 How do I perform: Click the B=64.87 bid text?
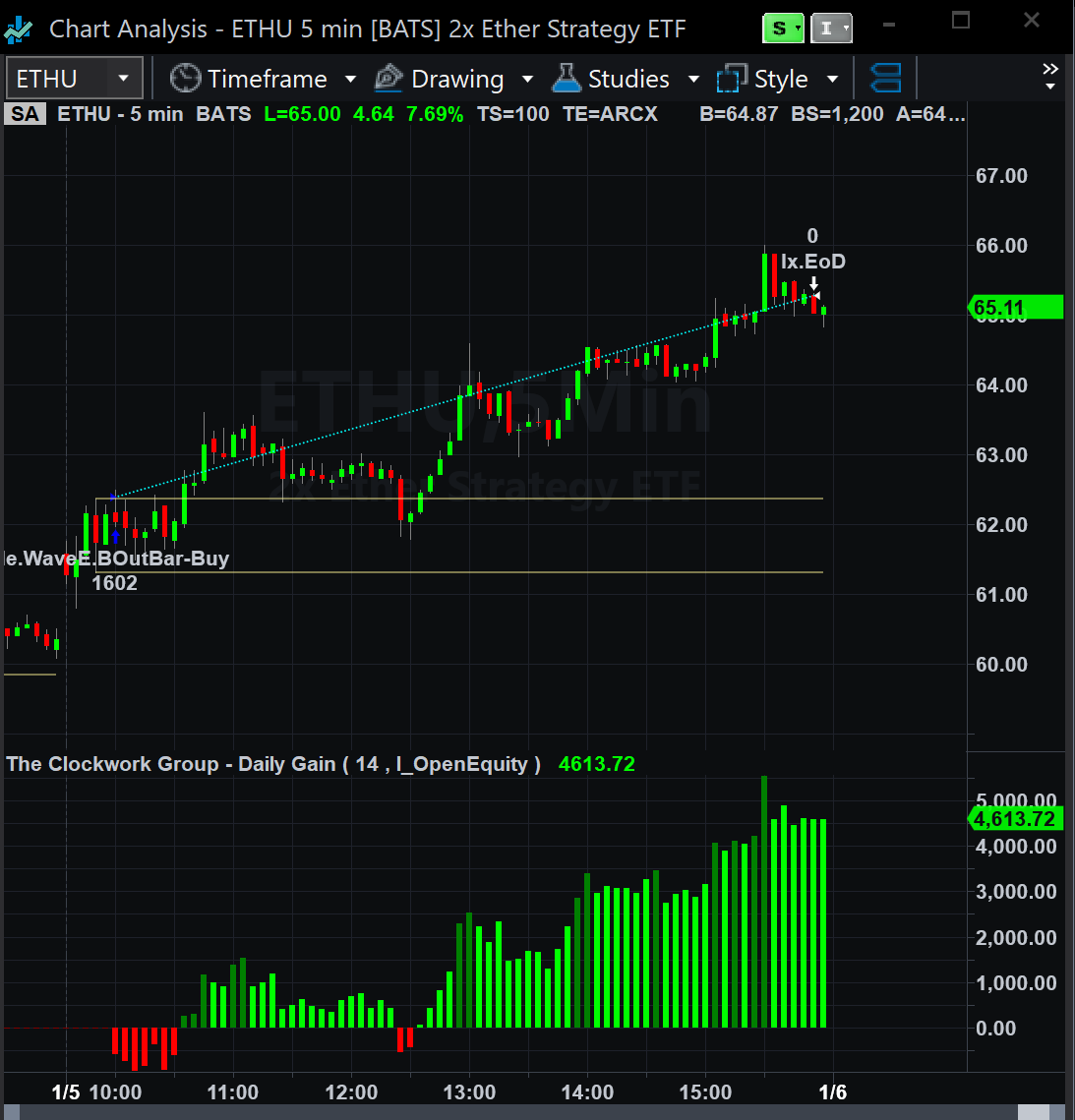click(739, 114)
